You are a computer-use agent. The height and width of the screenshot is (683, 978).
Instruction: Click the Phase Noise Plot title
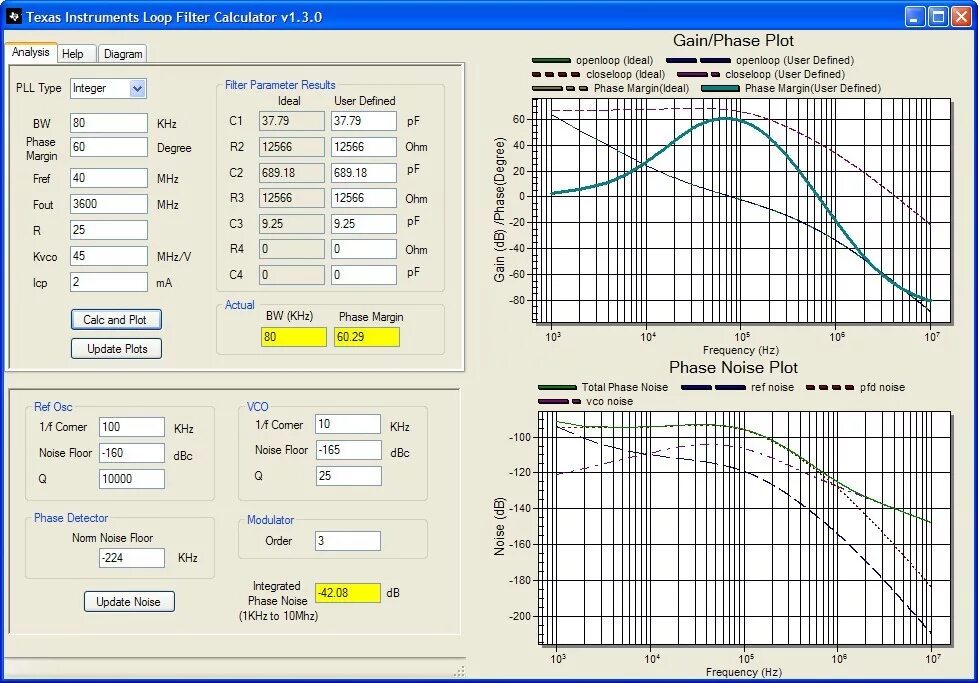(734, 367)
